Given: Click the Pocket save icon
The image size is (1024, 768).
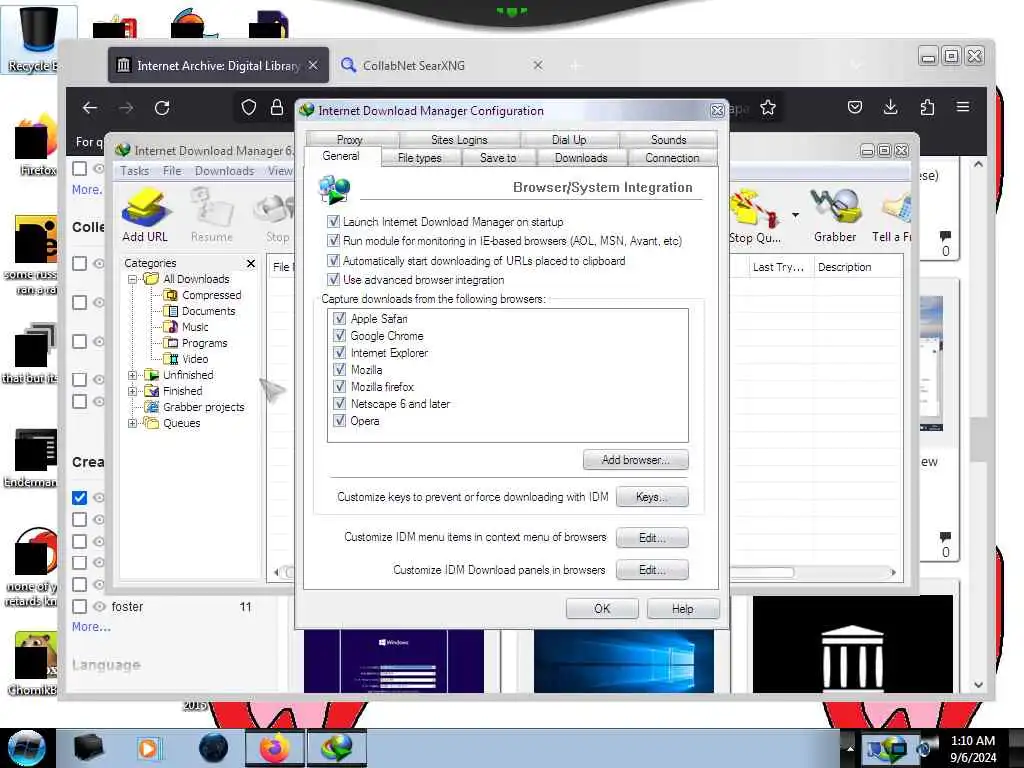Looking at the screenshot, I should (x=855, y=107).
